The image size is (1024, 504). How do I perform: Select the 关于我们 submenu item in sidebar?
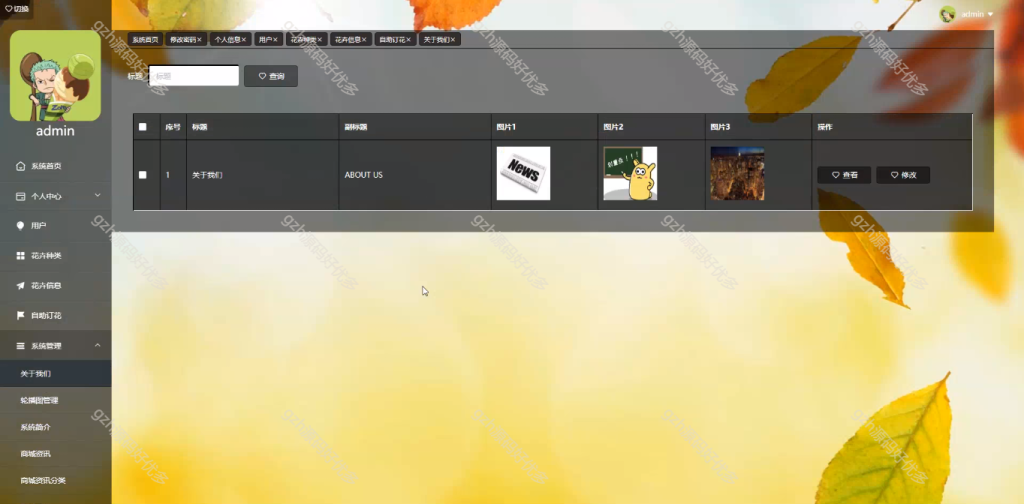coord(56,373)
